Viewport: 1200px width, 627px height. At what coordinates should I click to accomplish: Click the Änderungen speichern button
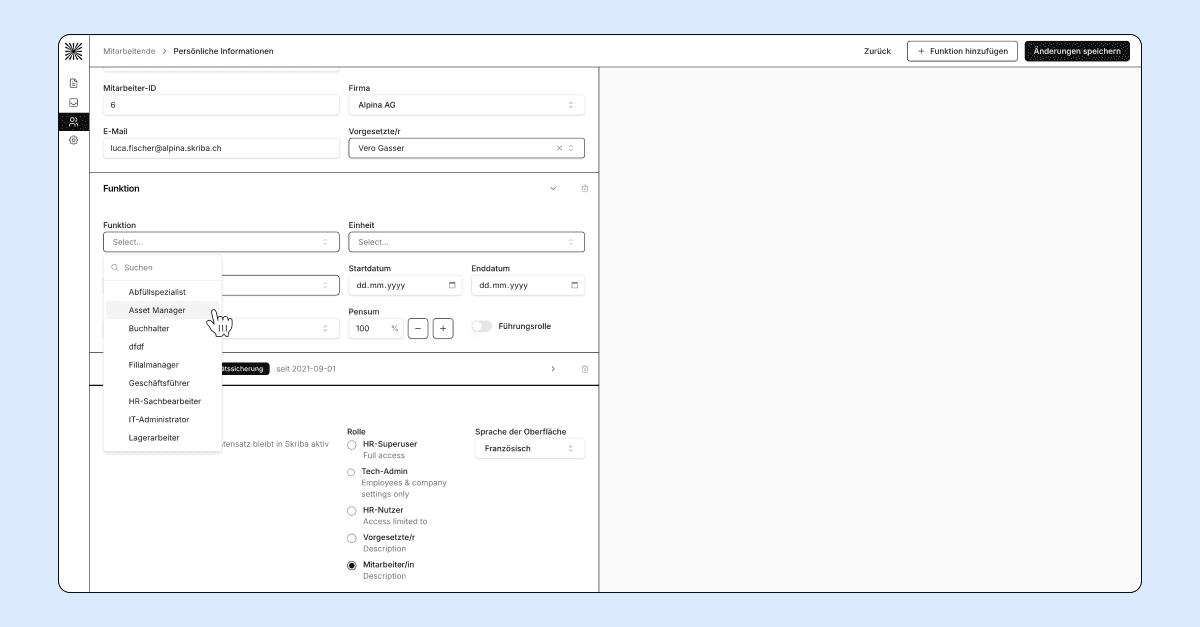click(1077, 51)
